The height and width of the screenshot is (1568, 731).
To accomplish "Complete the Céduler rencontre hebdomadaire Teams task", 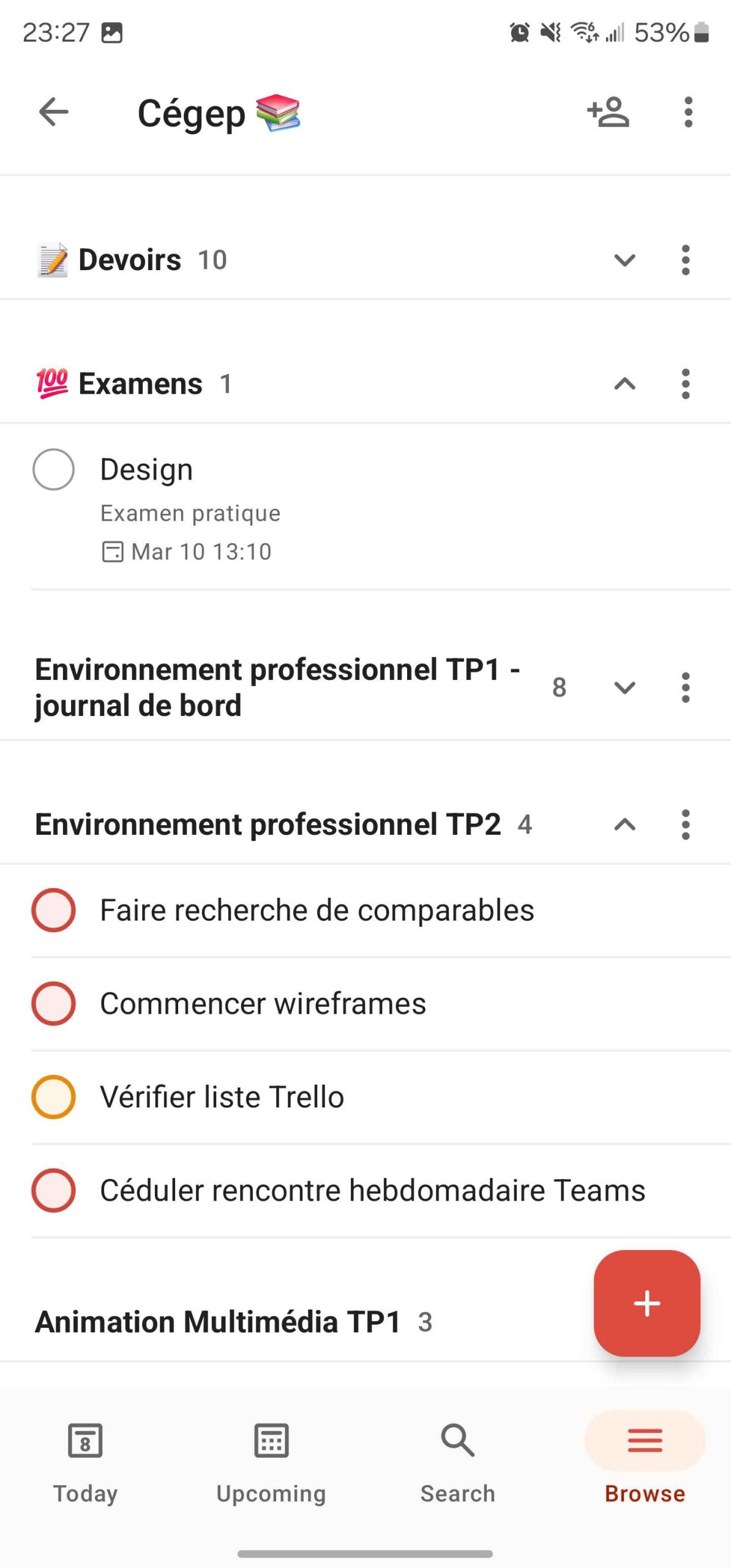I will [x=53, y=1190].
